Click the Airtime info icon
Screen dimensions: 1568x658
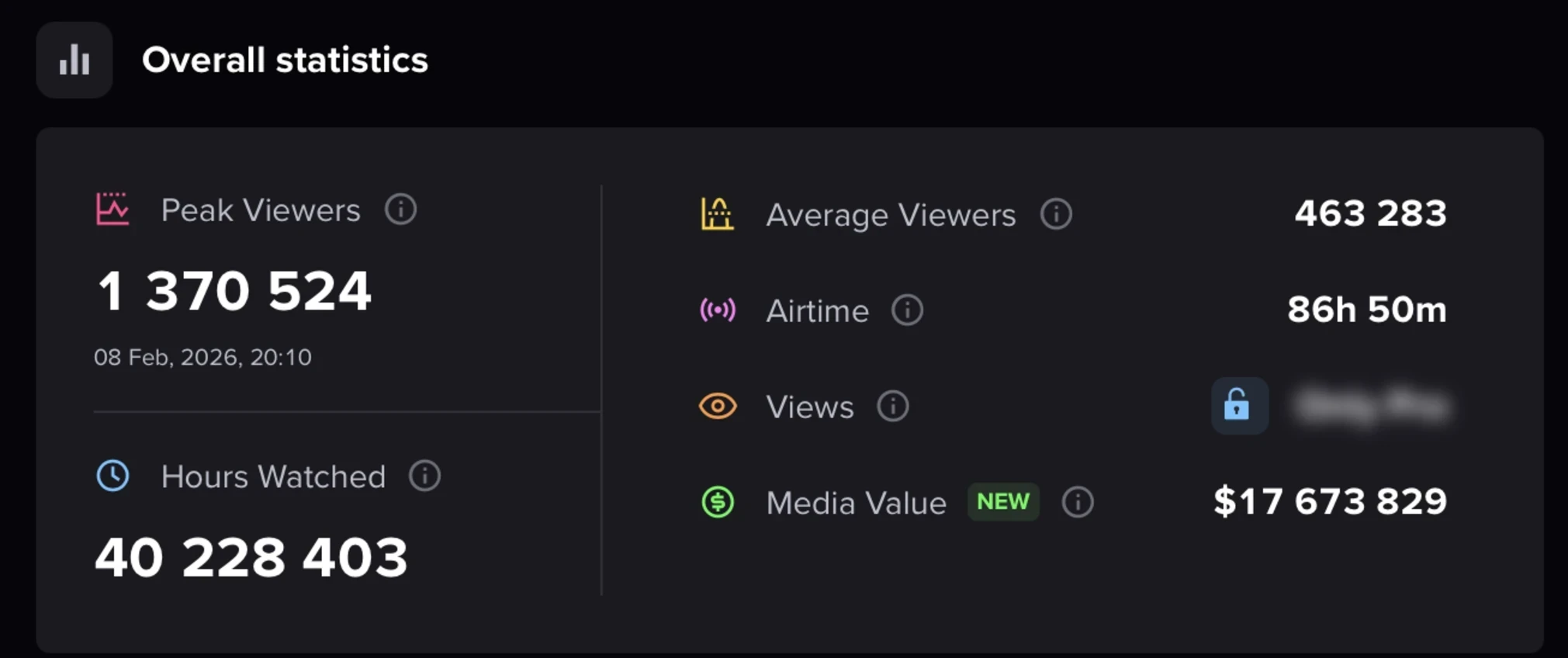[x=907, y=310]
